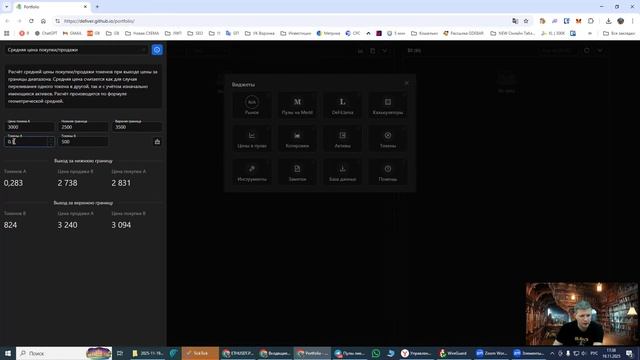Viewport: 640px width, 360px height.
Task: Open the Рынок widget tile
Action: pos(252,105)
